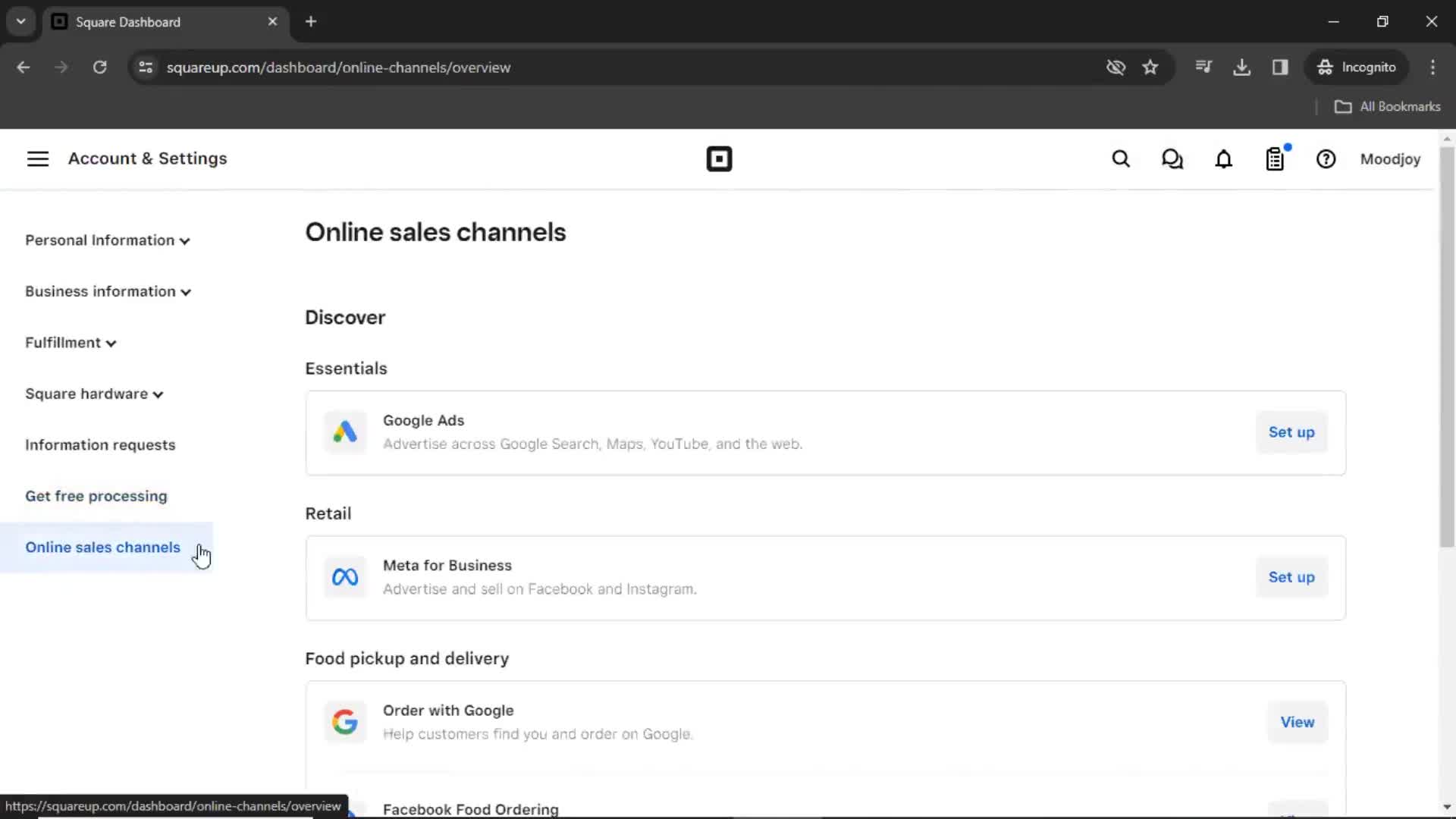Click the Google Ads title text
1456x819 pixels.
point(423,420)
